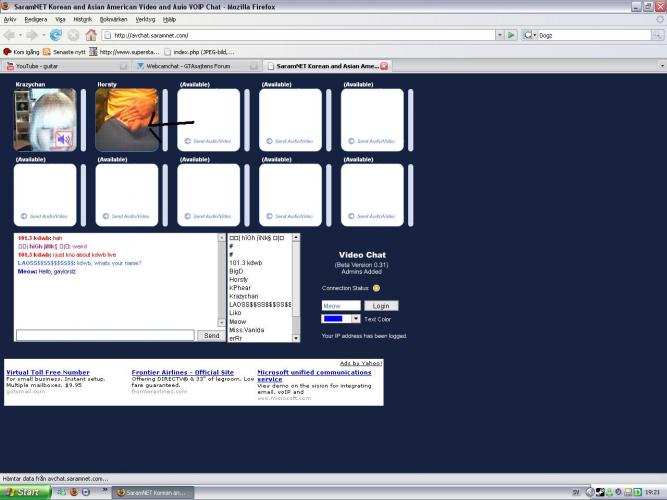This screenshot has width=667, height=500.
Task: Mute the speaker icon on Krazychan's video
Action: (63, 139)
